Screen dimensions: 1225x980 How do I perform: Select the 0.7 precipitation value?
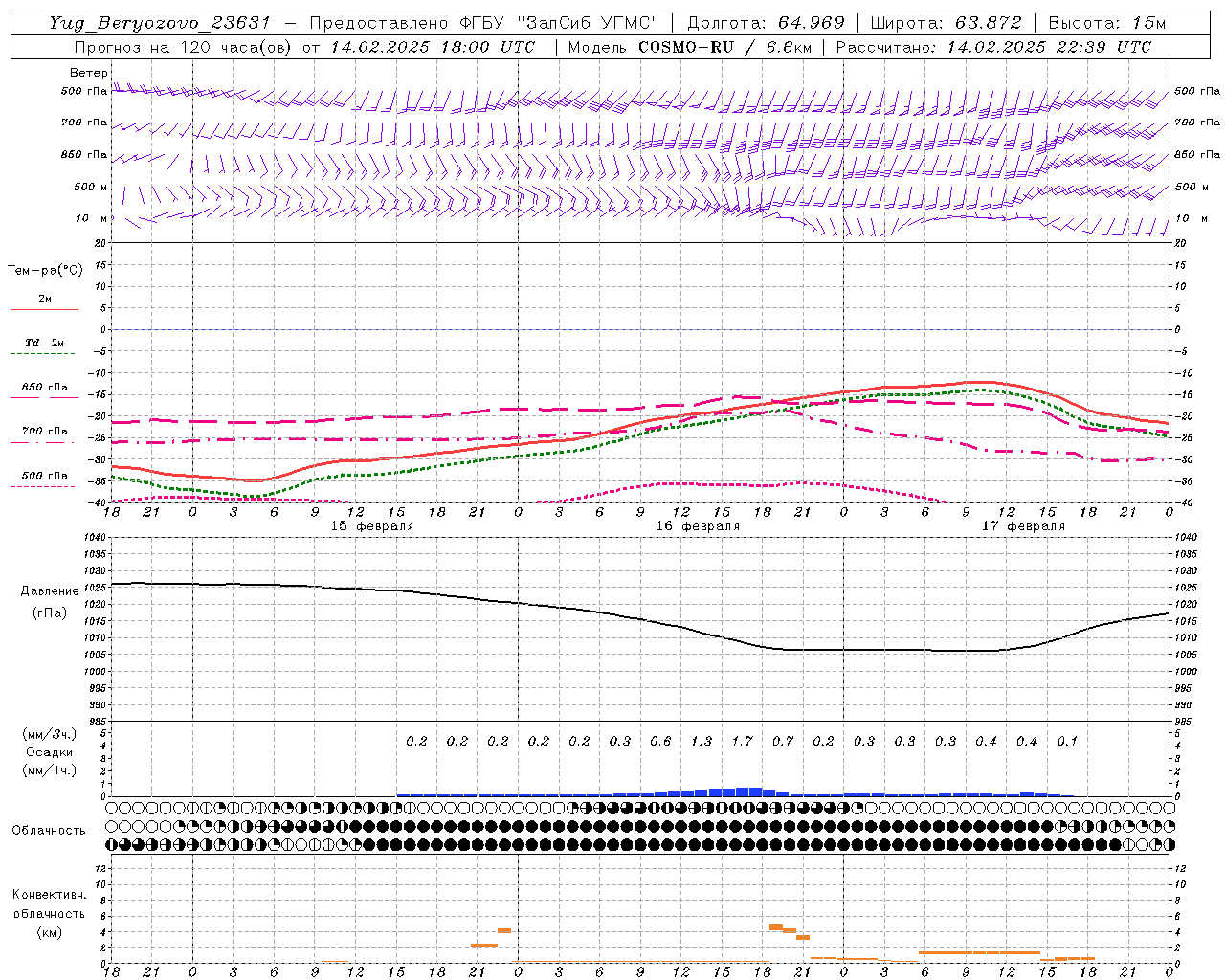click(x=783, y=741)
